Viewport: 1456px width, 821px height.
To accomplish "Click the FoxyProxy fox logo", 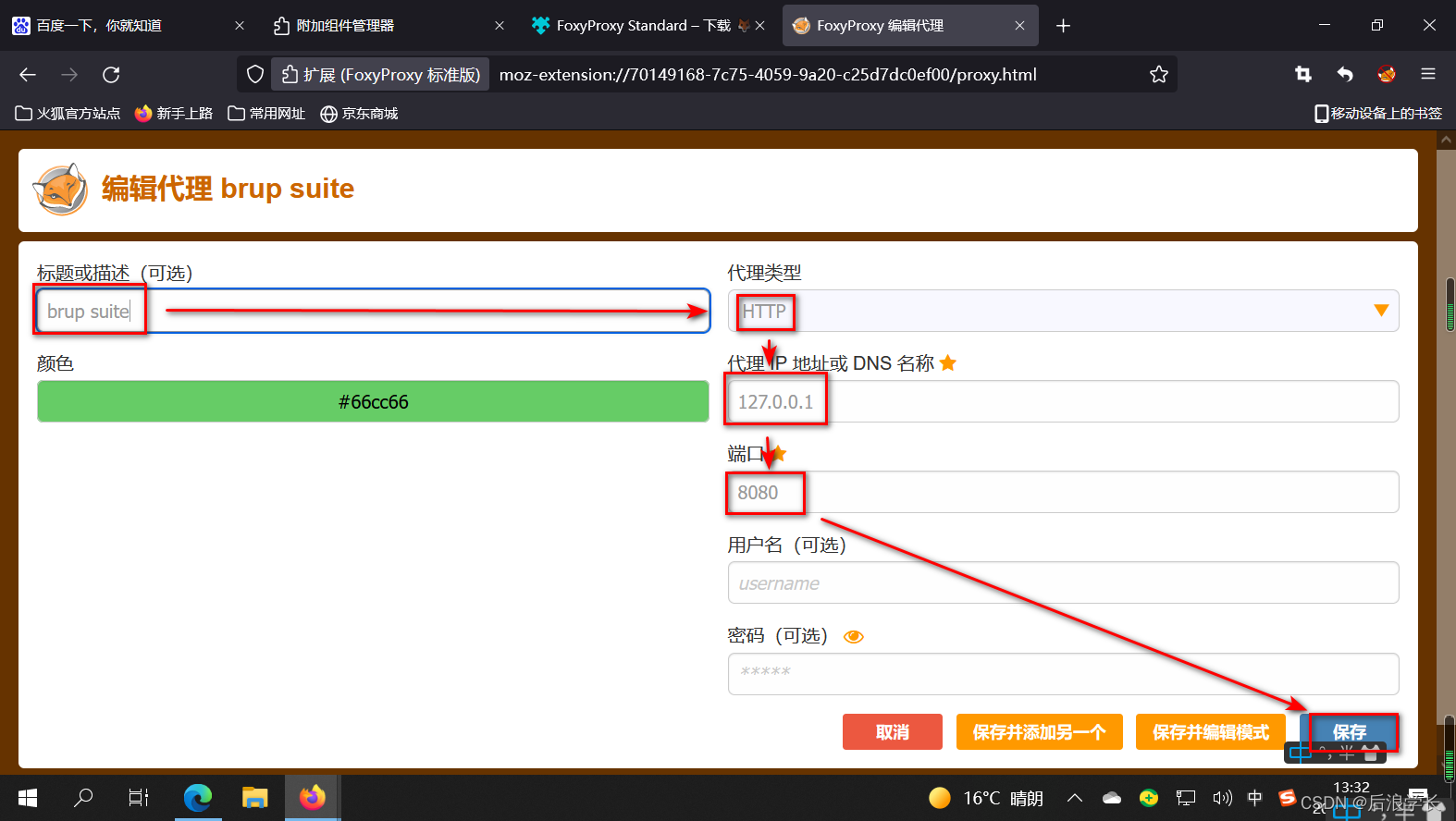I will pos(61,190).
